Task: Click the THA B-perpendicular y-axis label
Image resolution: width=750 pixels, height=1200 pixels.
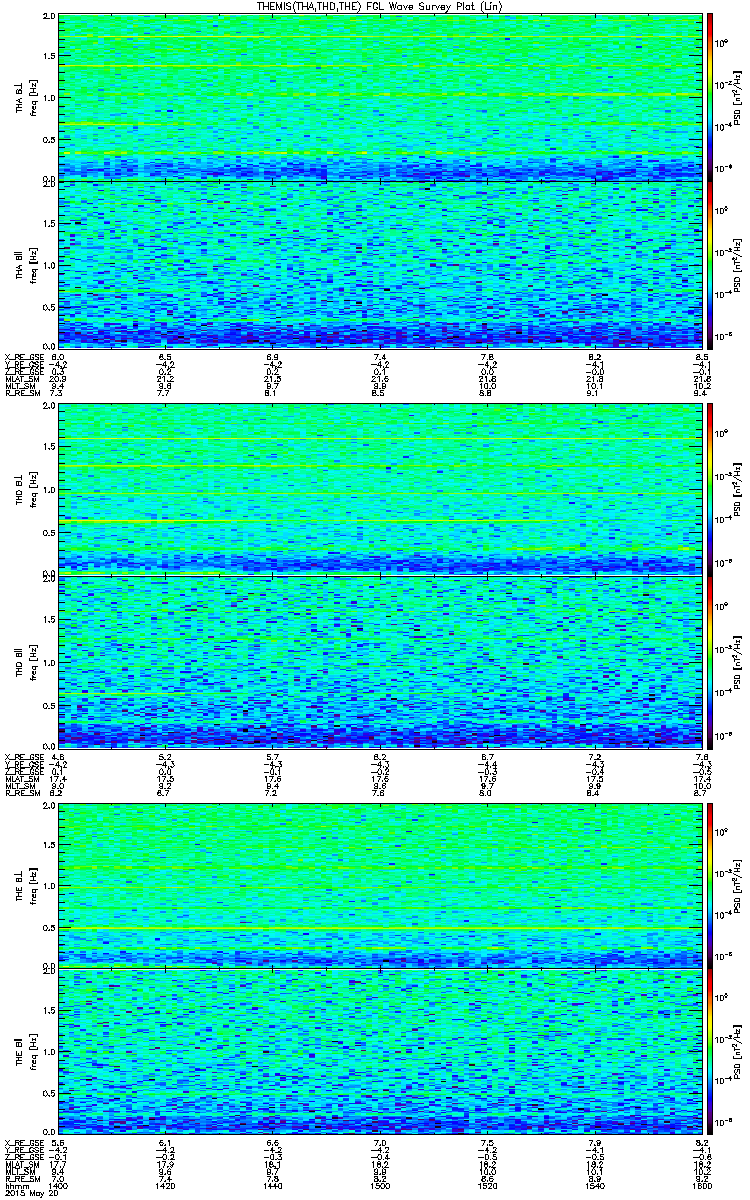Action: click(19, 98)
